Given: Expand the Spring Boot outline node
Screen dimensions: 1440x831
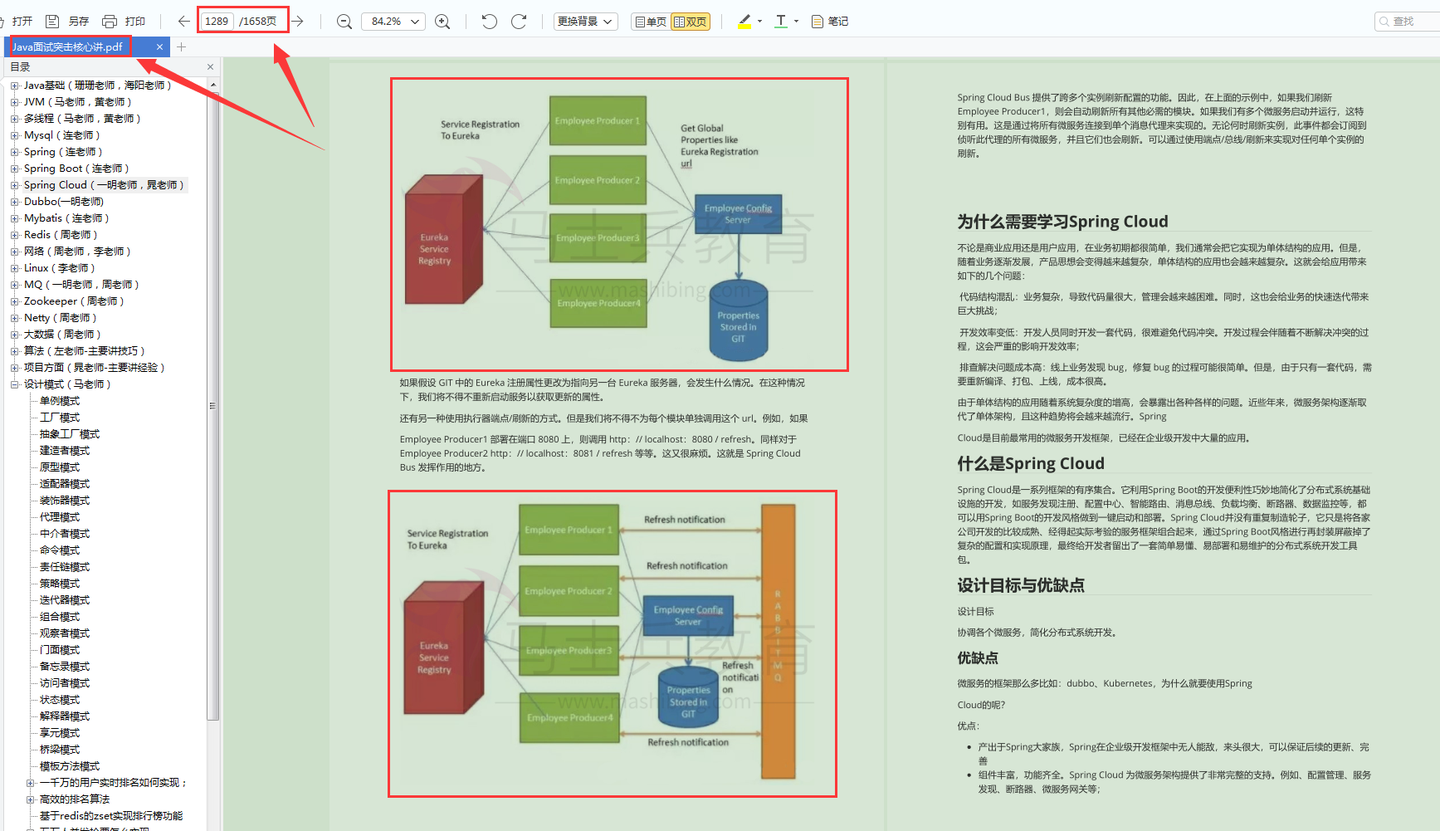Looking at the screenshot, I should pyautogui.click(x=15, y=169).
